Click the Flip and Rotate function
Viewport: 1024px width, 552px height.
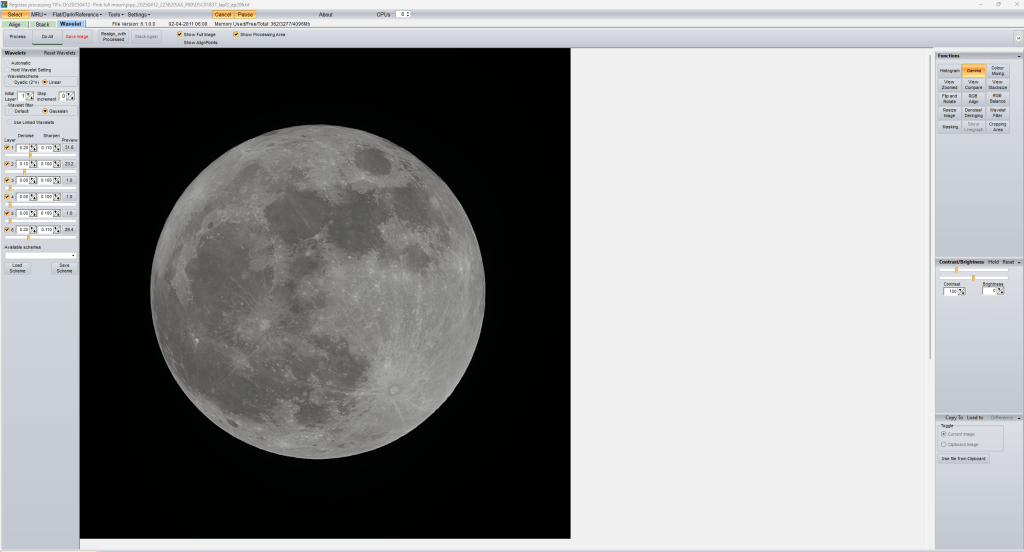(x=949, y=99)
